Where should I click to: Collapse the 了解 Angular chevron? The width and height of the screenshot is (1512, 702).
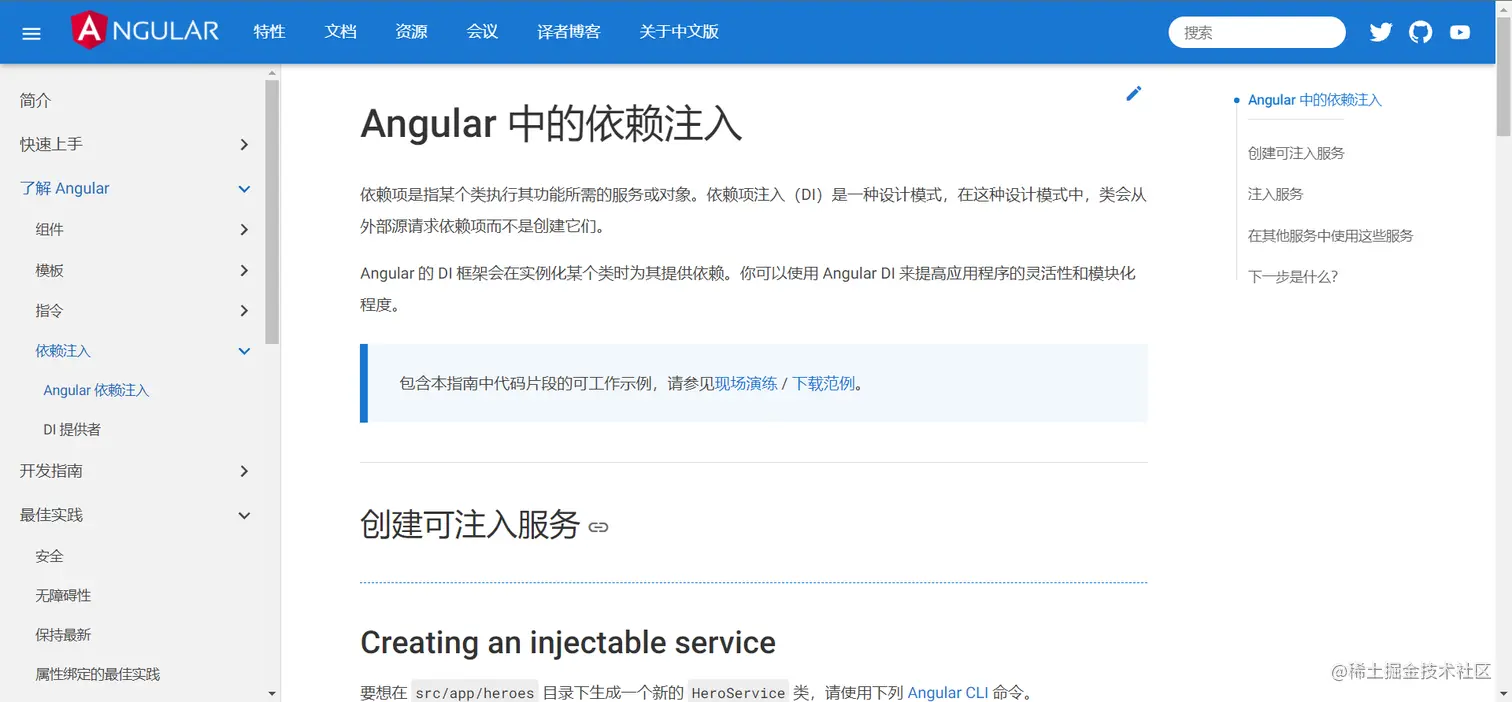(x=244, y=189)
